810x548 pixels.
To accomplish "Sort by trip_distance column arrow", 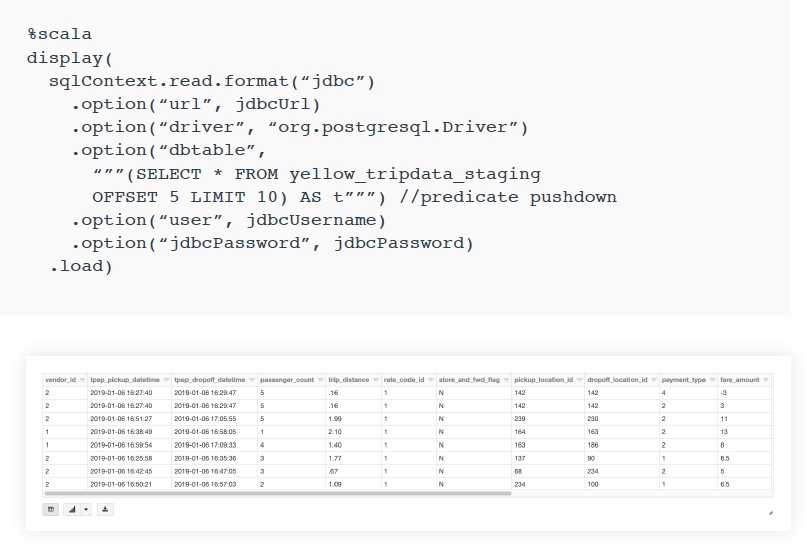I will point(375,381).
